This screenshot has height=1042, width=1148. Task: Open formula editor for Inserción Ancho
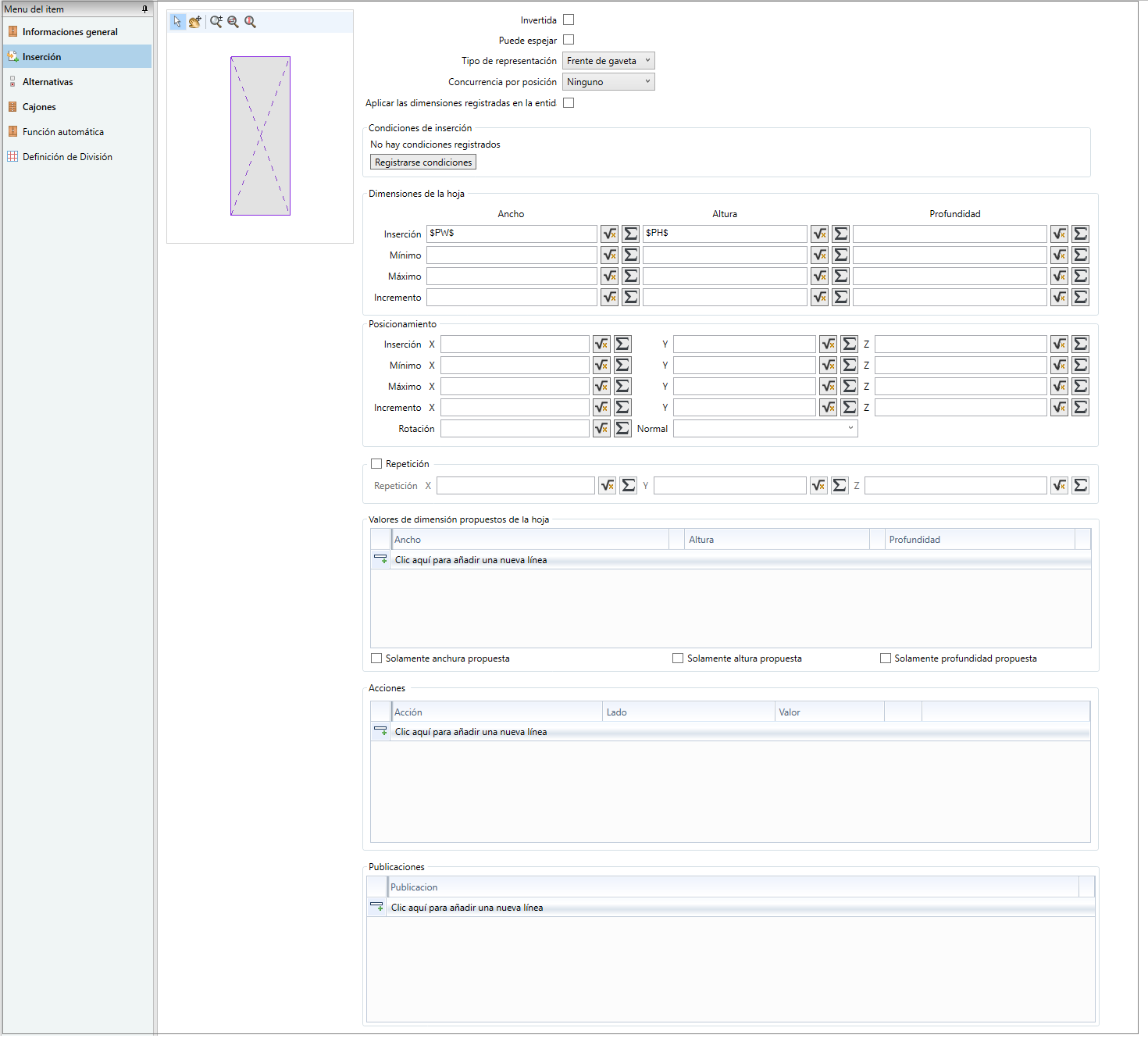(609, 234)
